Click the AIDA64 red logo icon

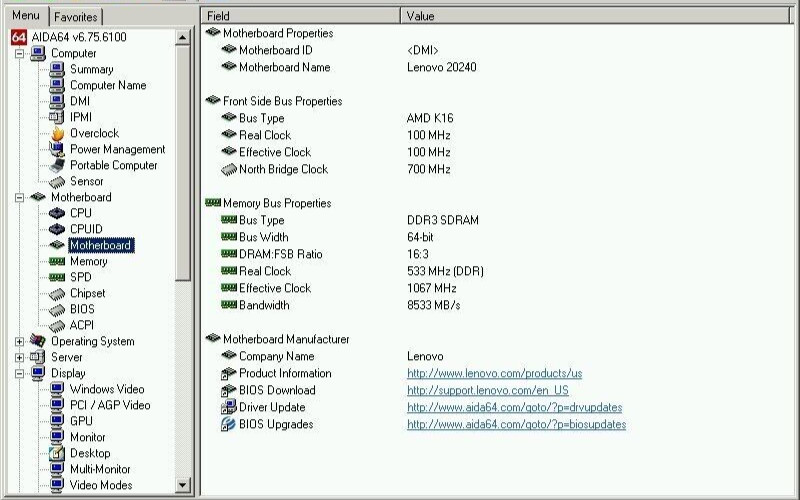[x=19, y=37]
